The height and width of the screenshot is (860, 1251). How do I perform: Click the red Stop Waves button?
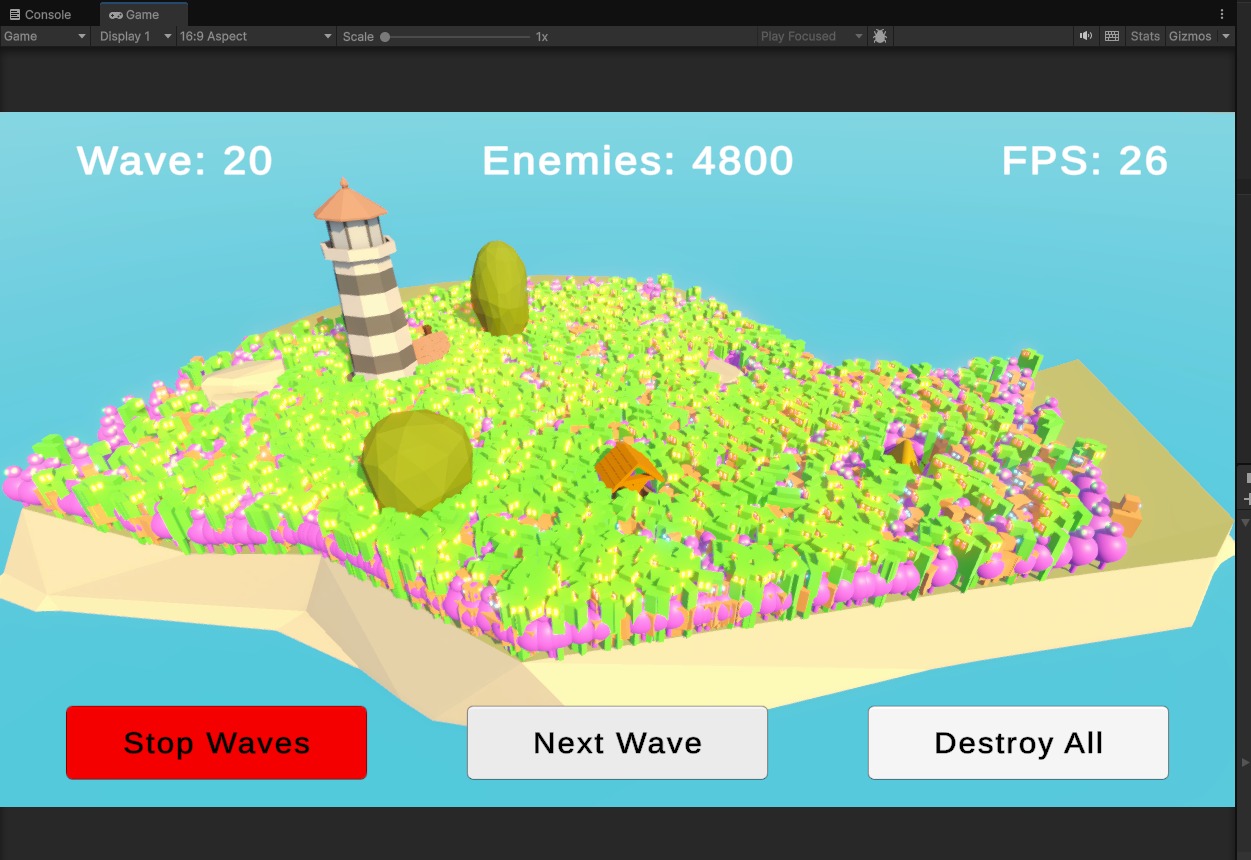coord(217,743)
